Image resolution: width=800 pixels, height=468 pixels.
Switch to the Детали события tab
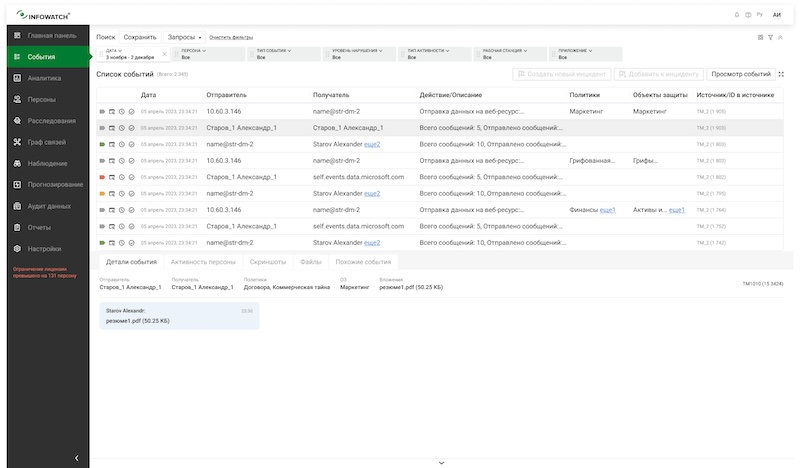[131, 262]
